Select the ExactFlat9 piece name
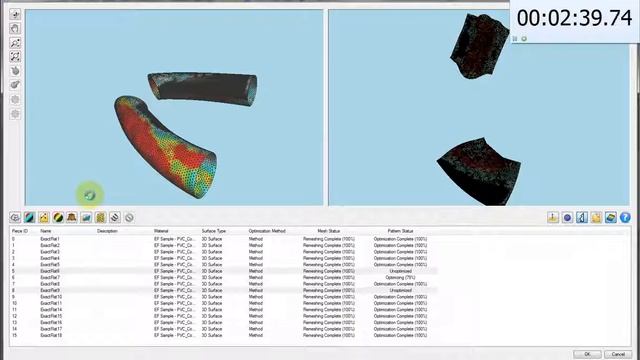This screenshot has height=360, width=640. [x=50, y=290]
